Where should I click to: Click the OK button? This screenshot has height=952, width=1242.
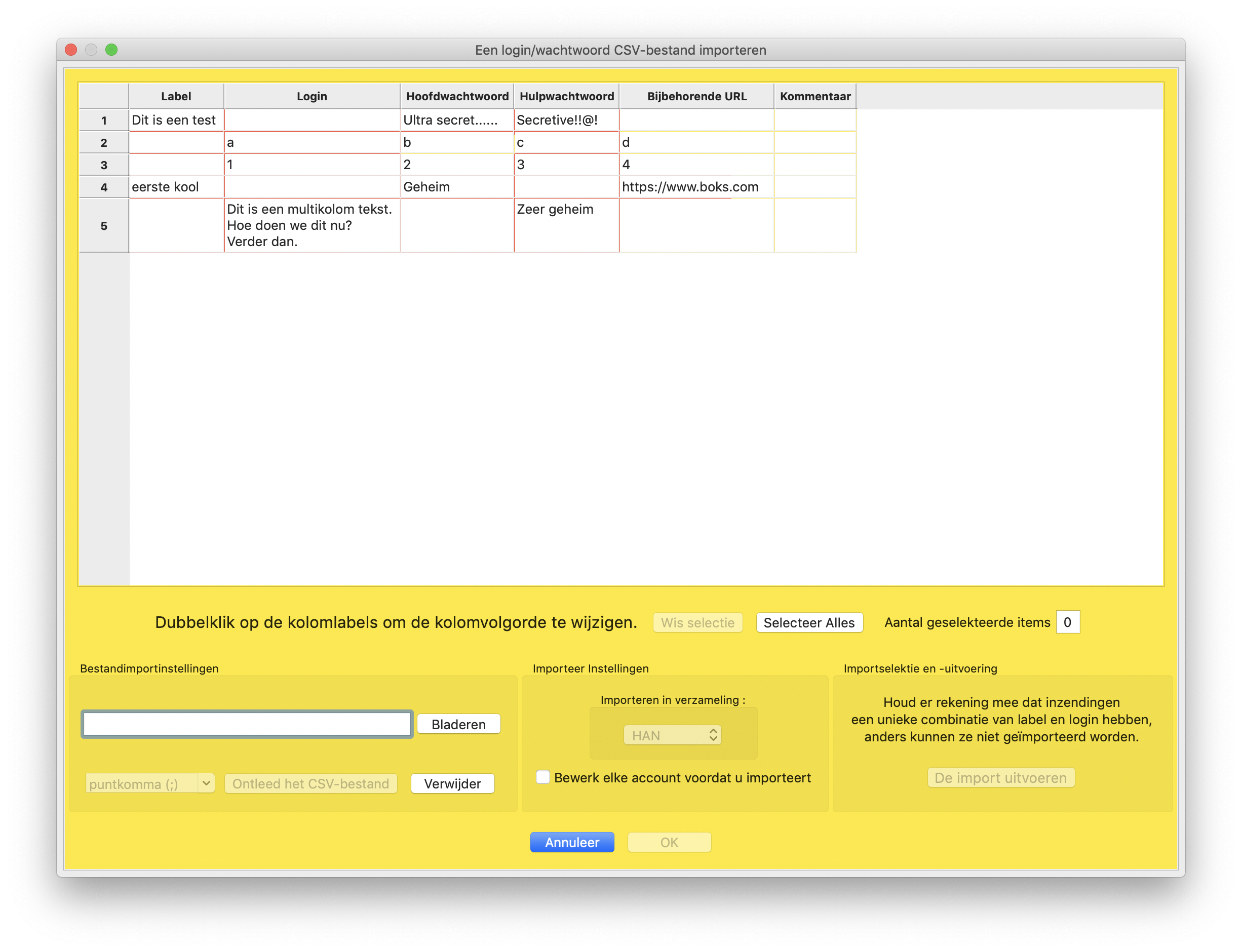pyautogui.click(x=669, y=842)
